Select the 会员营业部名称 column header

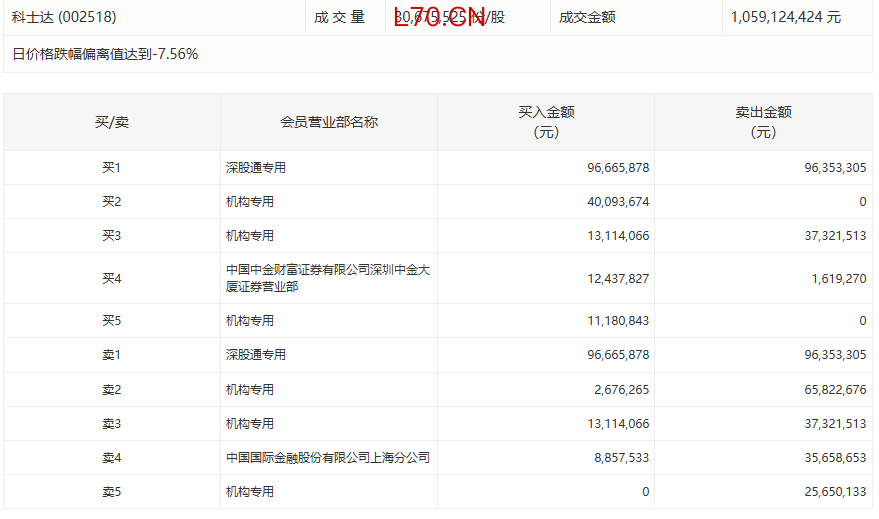point(328,122)
